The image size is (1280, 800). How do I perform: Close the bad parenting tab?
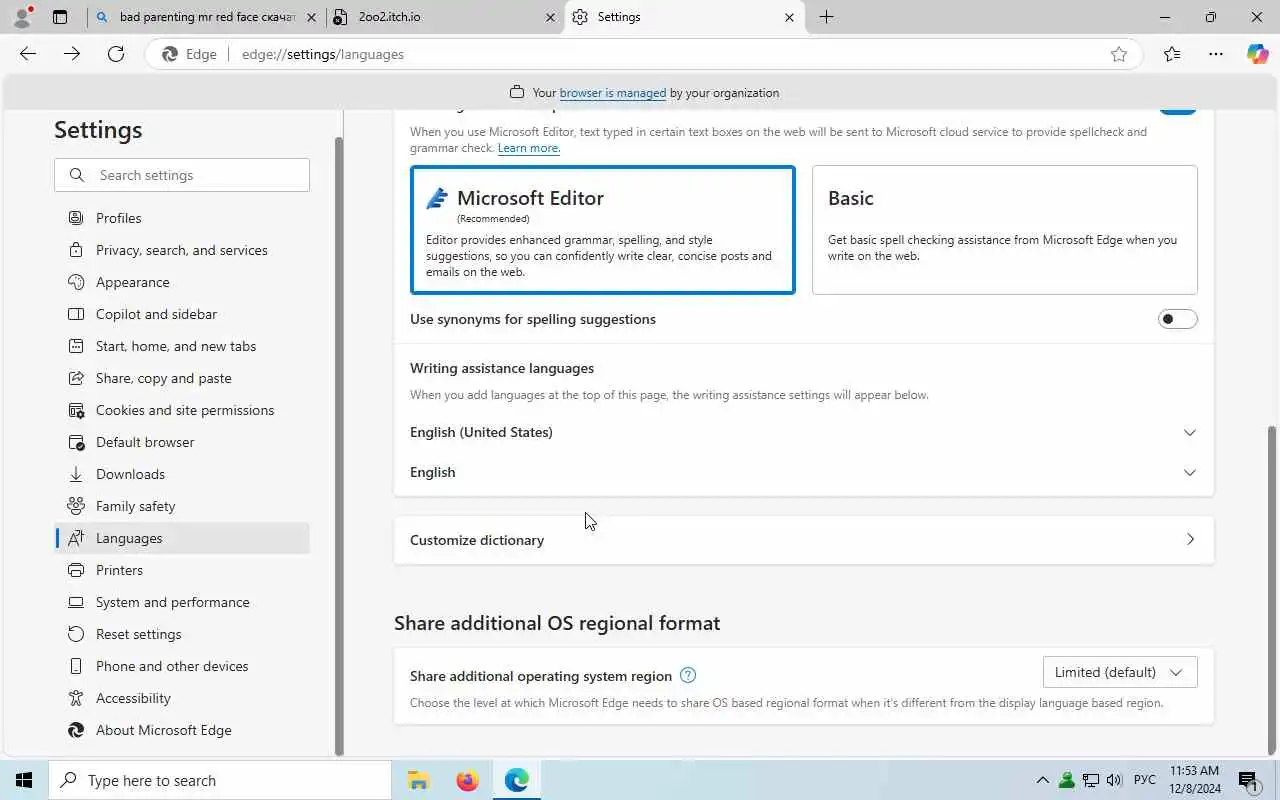coord(311,17)
